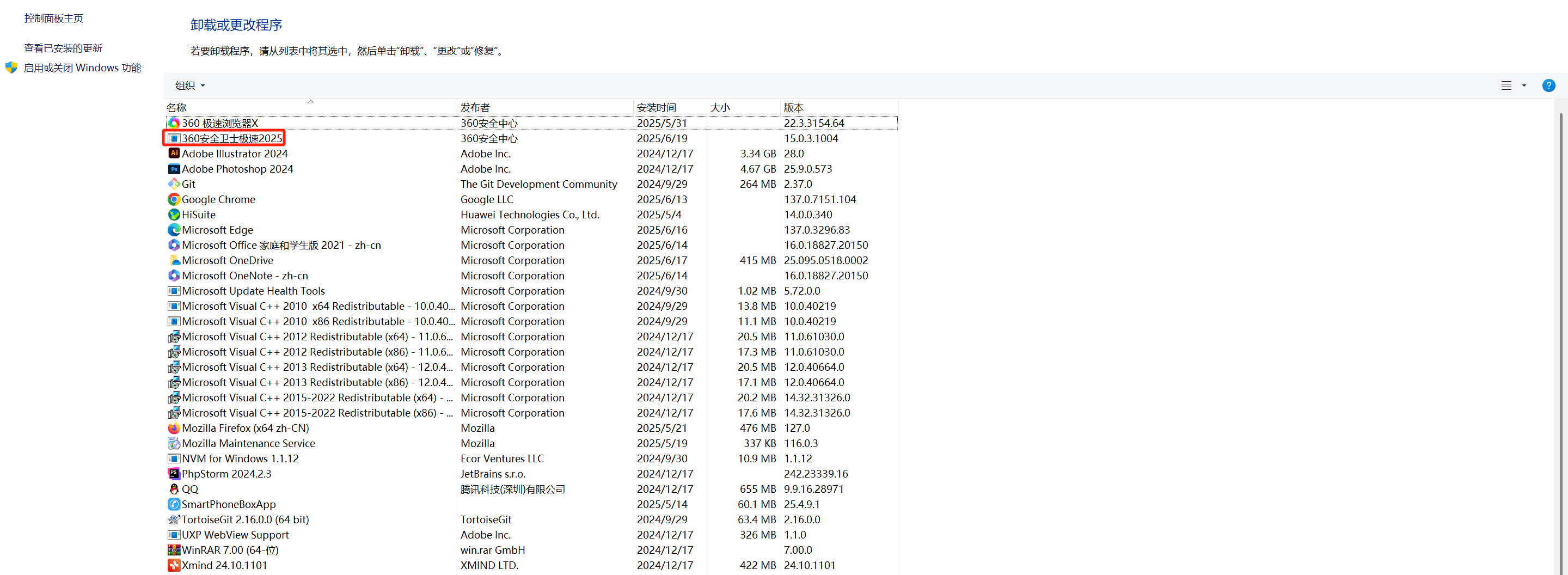Click the Microsoft Office 家庭和学生版 icon
The image size is (1568, 575).
click(174, 244)
